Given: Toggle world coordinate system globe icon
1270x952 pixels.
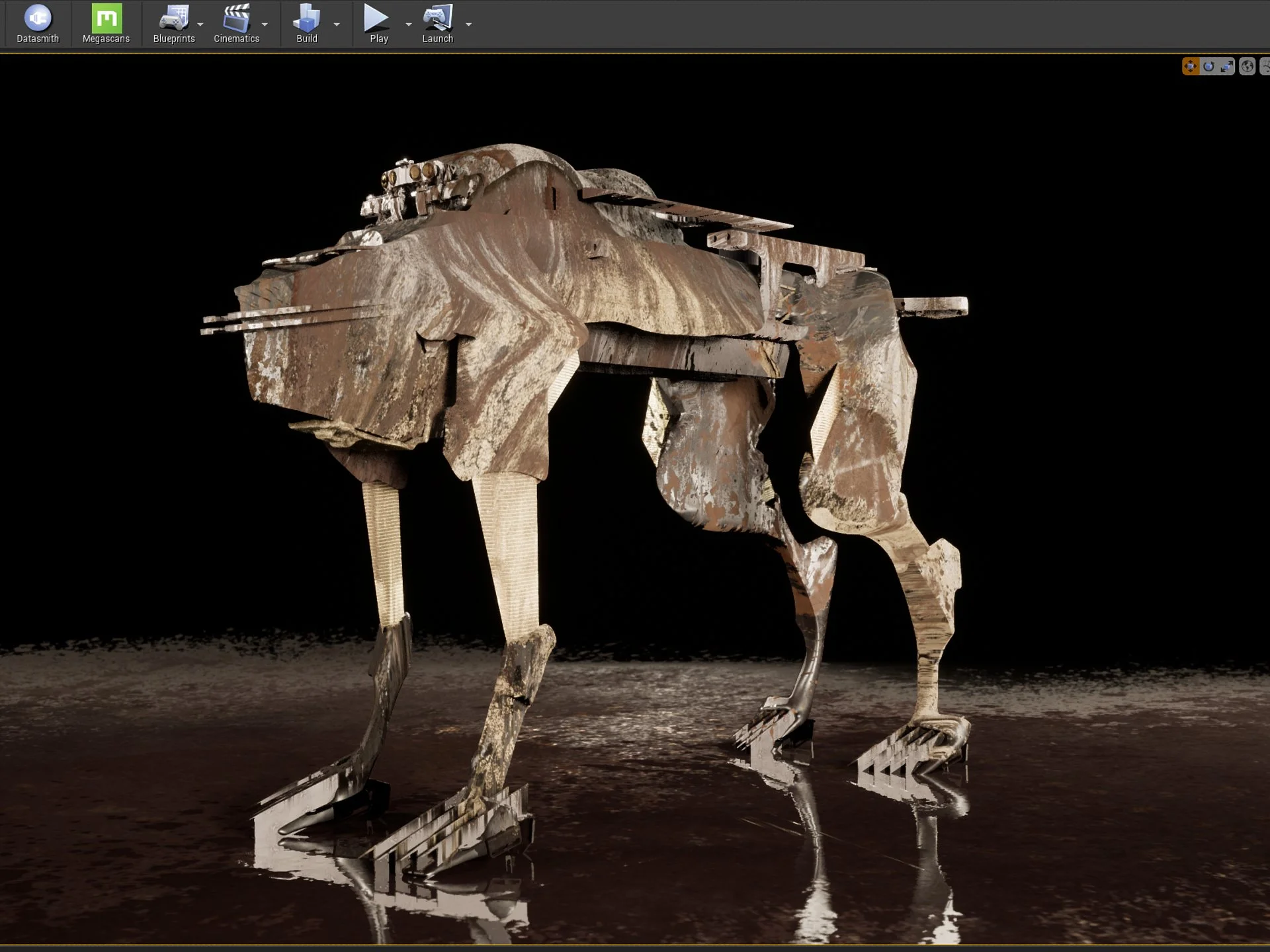Looking at the screenshot, I should [1247, 66].
